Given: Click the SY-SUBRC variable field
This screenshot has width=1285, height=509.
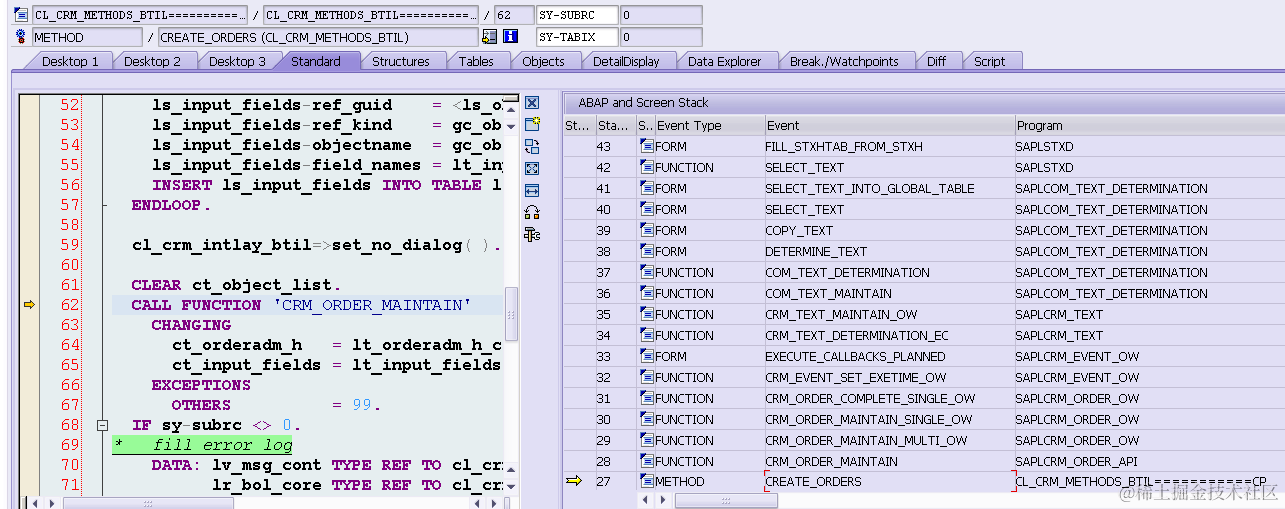Looking at the screenshot, I should (x=576, y=15).
